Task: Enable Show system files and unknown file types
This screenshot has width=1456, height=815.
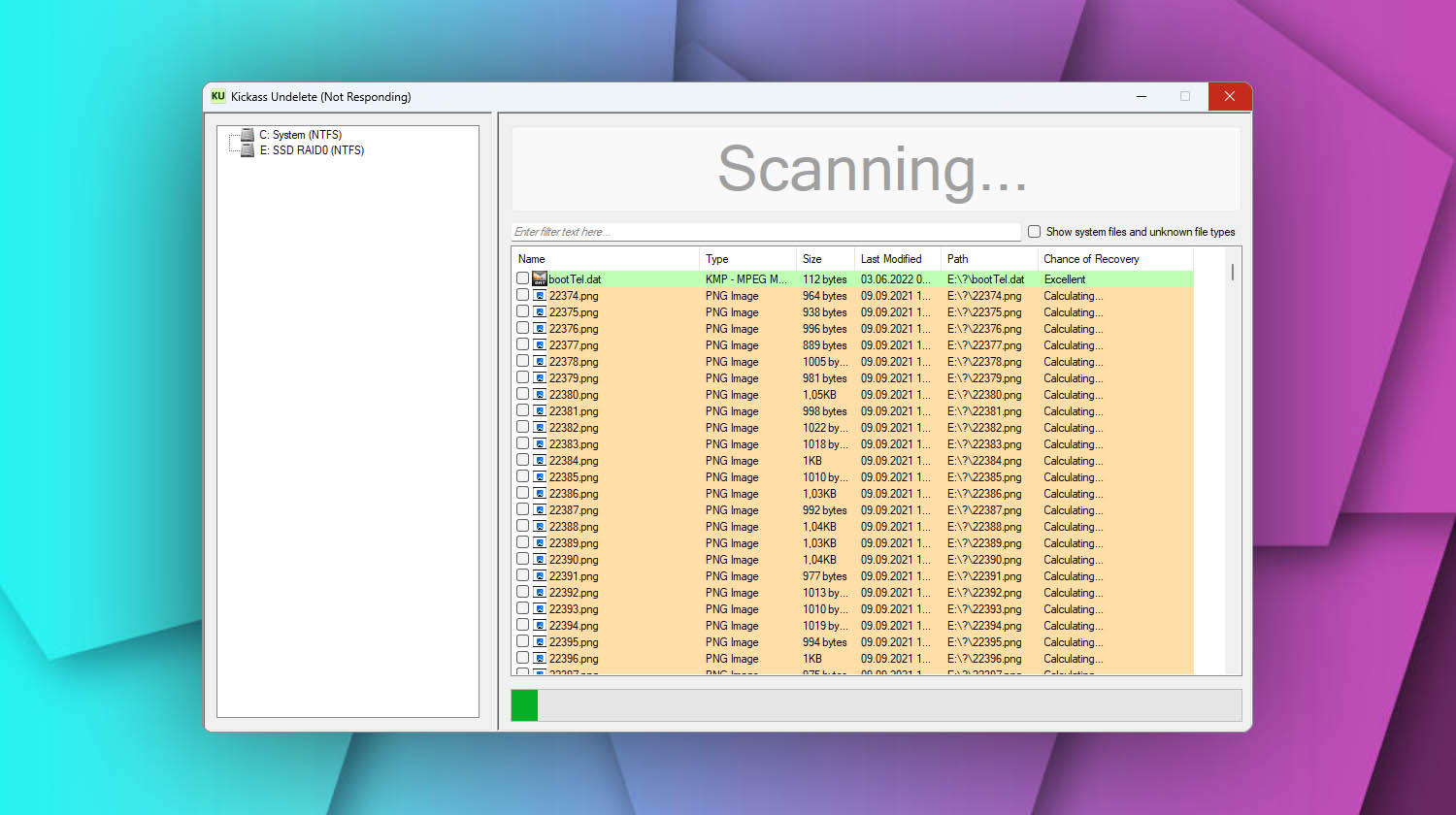Action: [1034, 232]
